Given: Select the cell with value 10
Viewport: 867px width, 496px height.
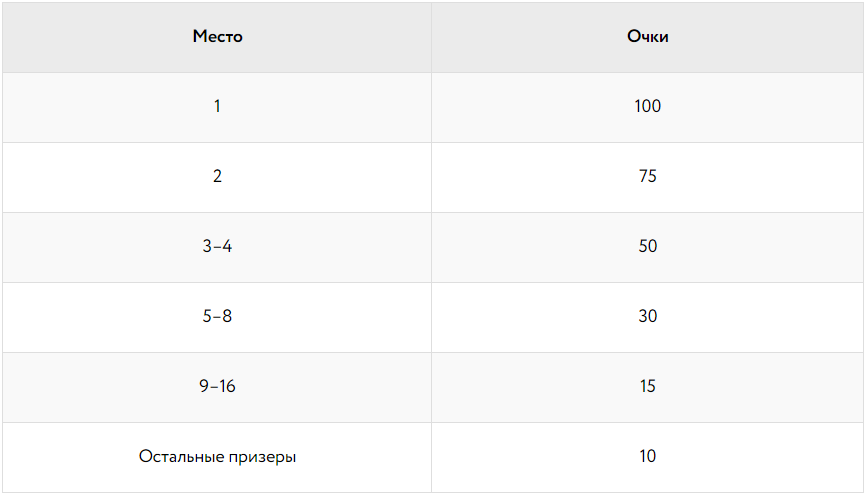Looking at the screenshot, I should point(647,457).
